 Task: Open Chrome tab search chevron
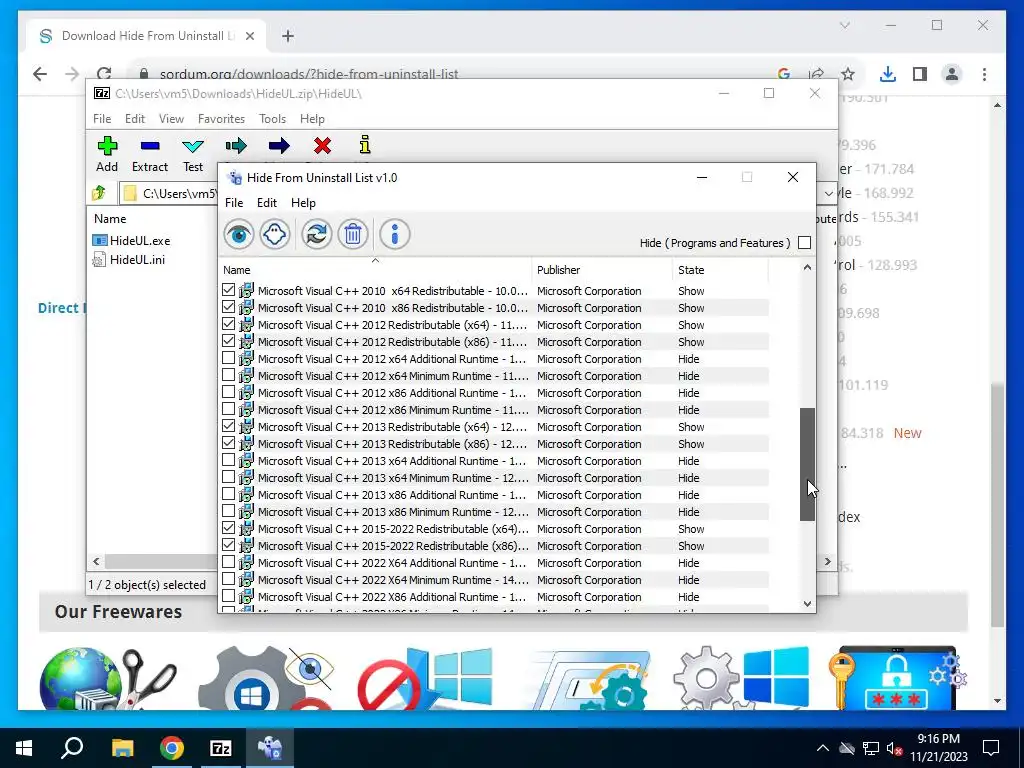tap(844, 25)
